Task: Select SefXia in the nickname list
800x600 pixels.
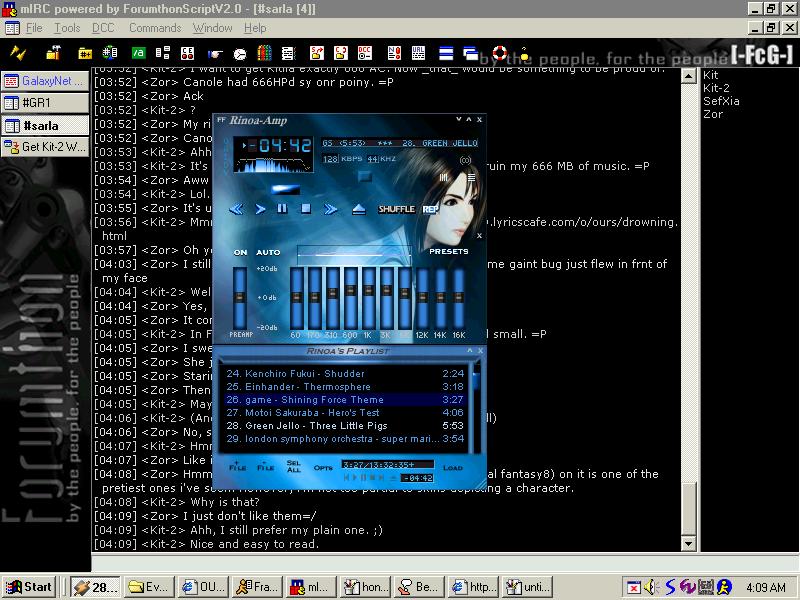Action: tap(721, 101)
